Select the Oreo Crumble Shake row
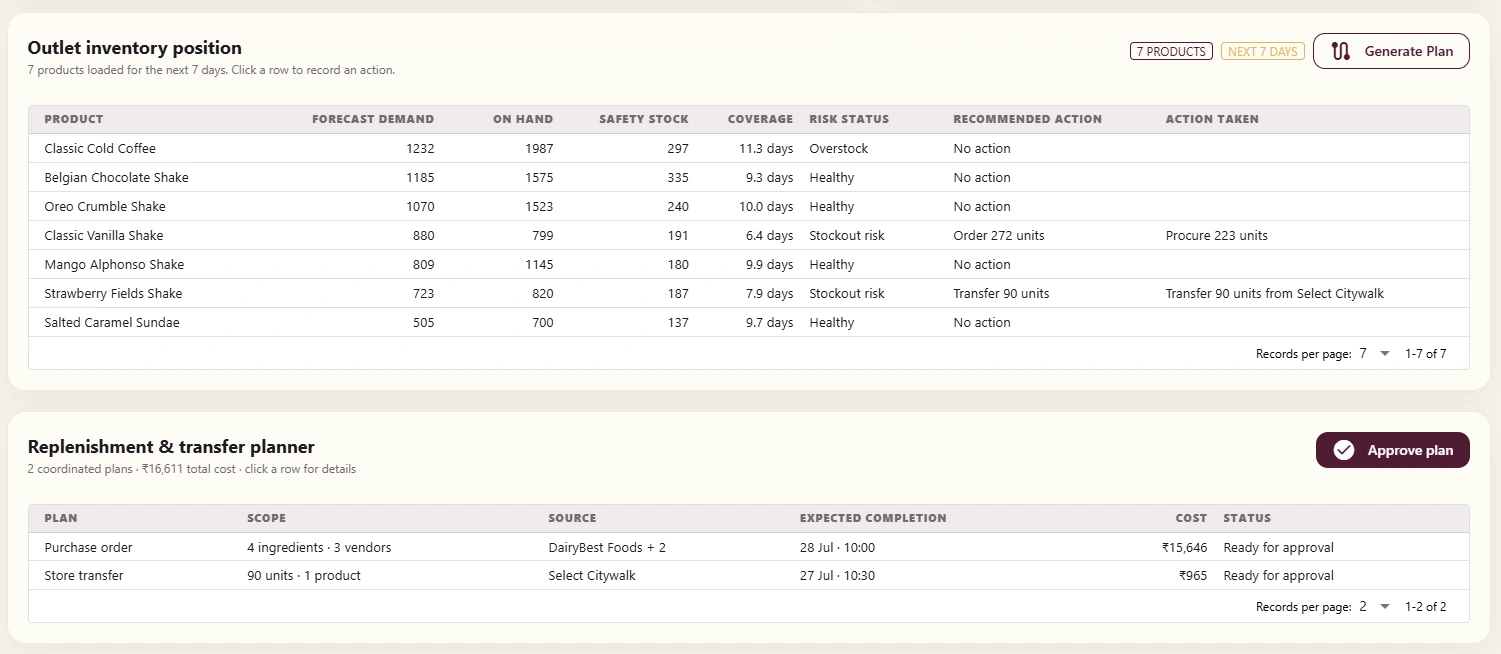Screen dimensions: 1501x654 (749, 206)
